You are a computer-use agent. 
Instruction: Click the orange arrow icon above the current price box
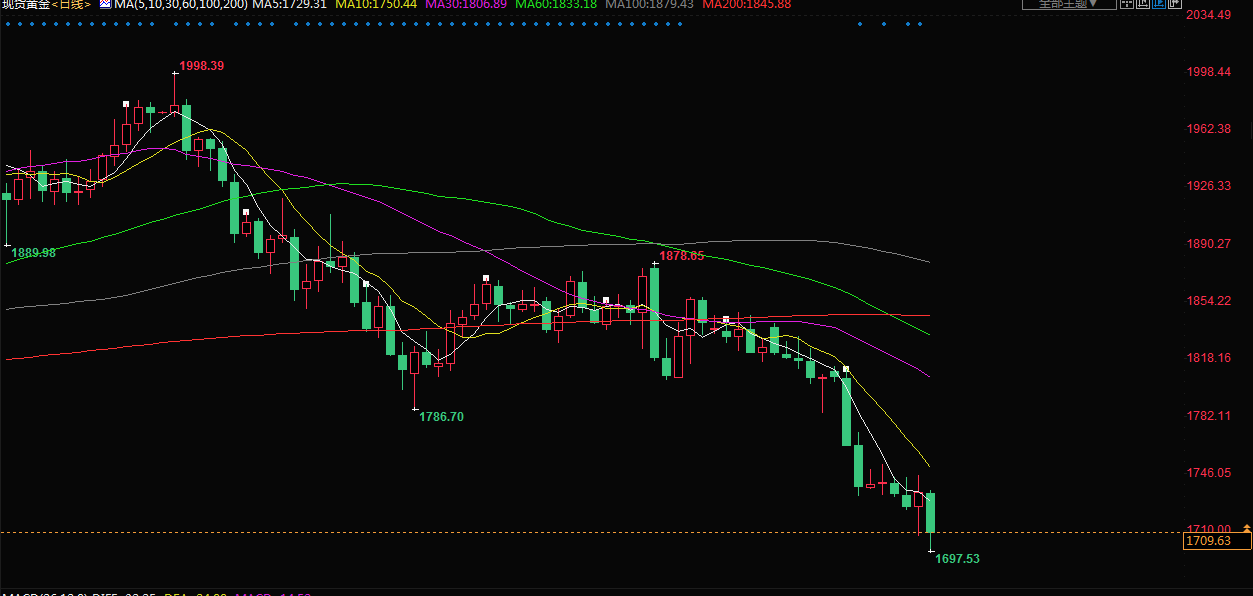1246,527
